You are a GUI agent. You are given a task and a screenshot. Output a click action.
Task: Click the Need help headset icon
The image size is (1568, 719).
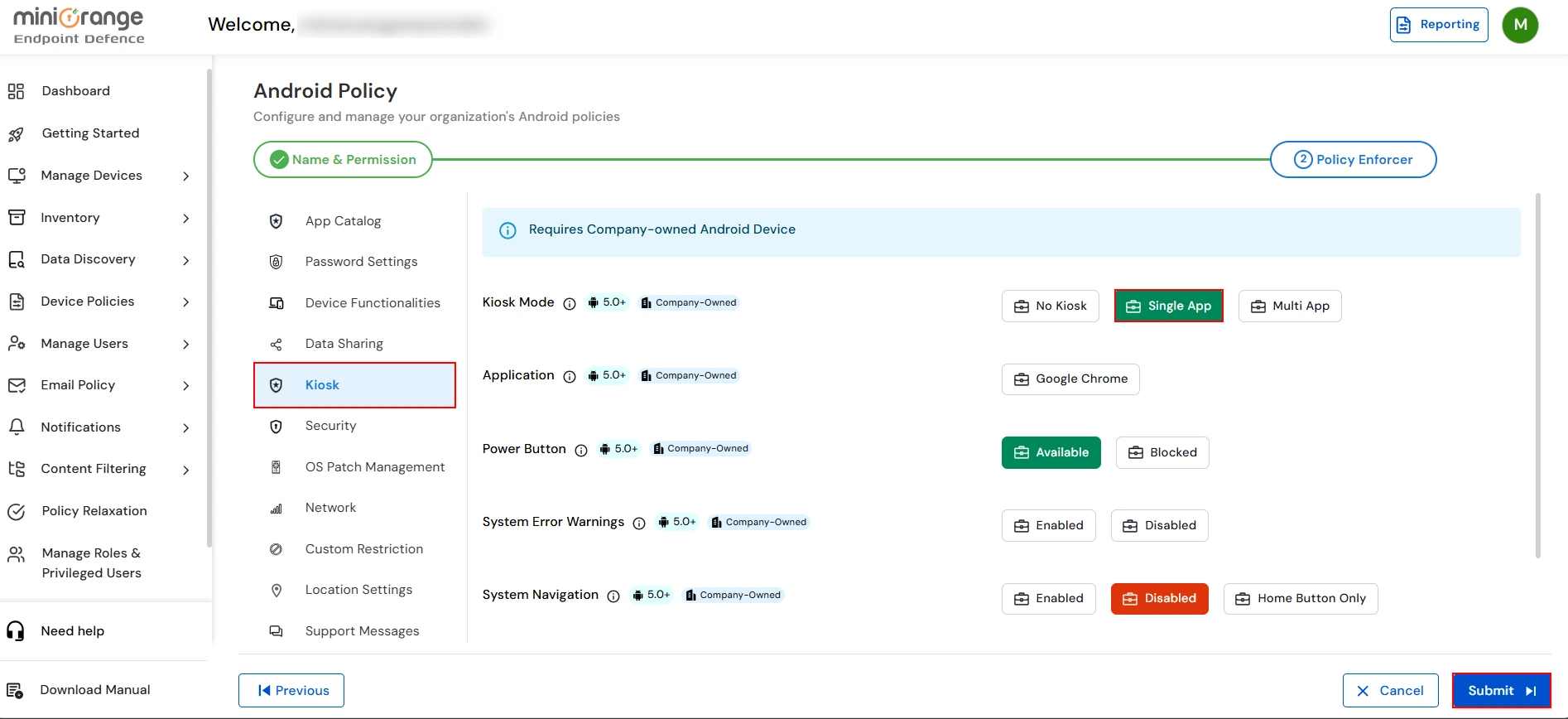(16, 631)
